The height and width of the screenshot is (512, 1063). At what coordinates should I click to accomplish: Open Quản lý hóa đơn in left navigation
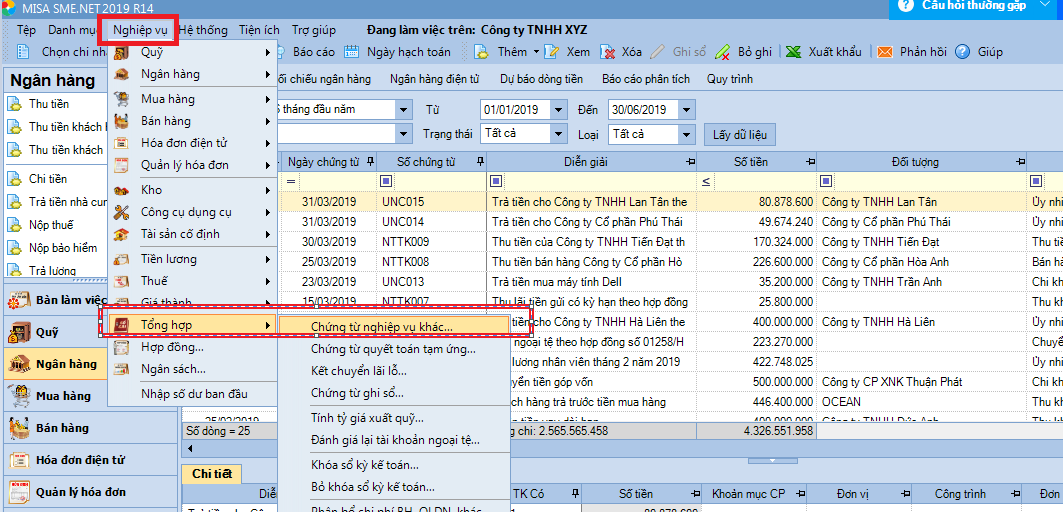(x=91, y=492)
